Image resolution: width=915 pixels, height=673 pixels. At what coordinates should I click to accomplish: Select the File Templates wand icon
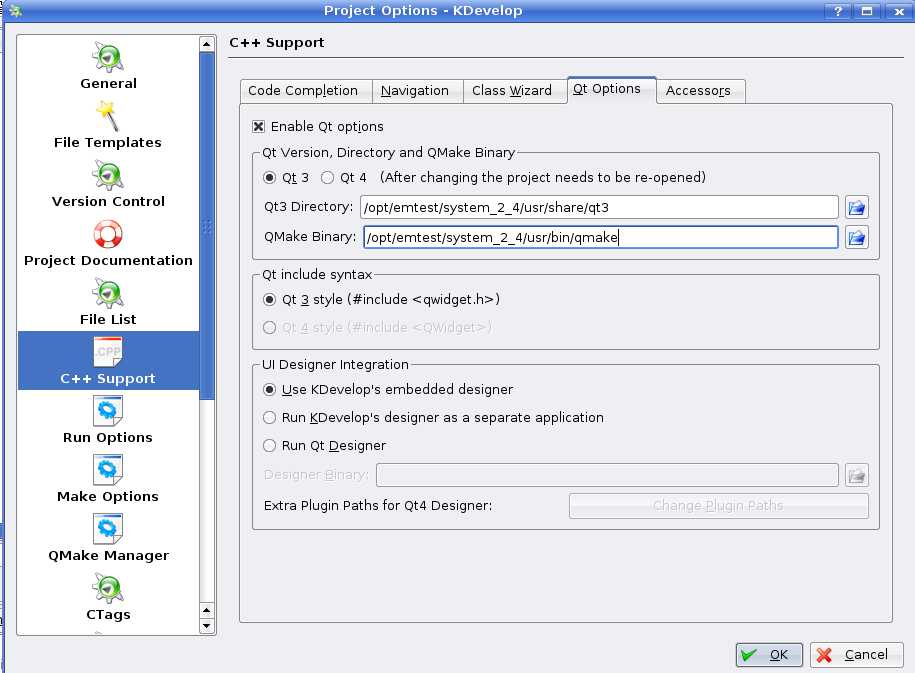(x=108, y=117)
